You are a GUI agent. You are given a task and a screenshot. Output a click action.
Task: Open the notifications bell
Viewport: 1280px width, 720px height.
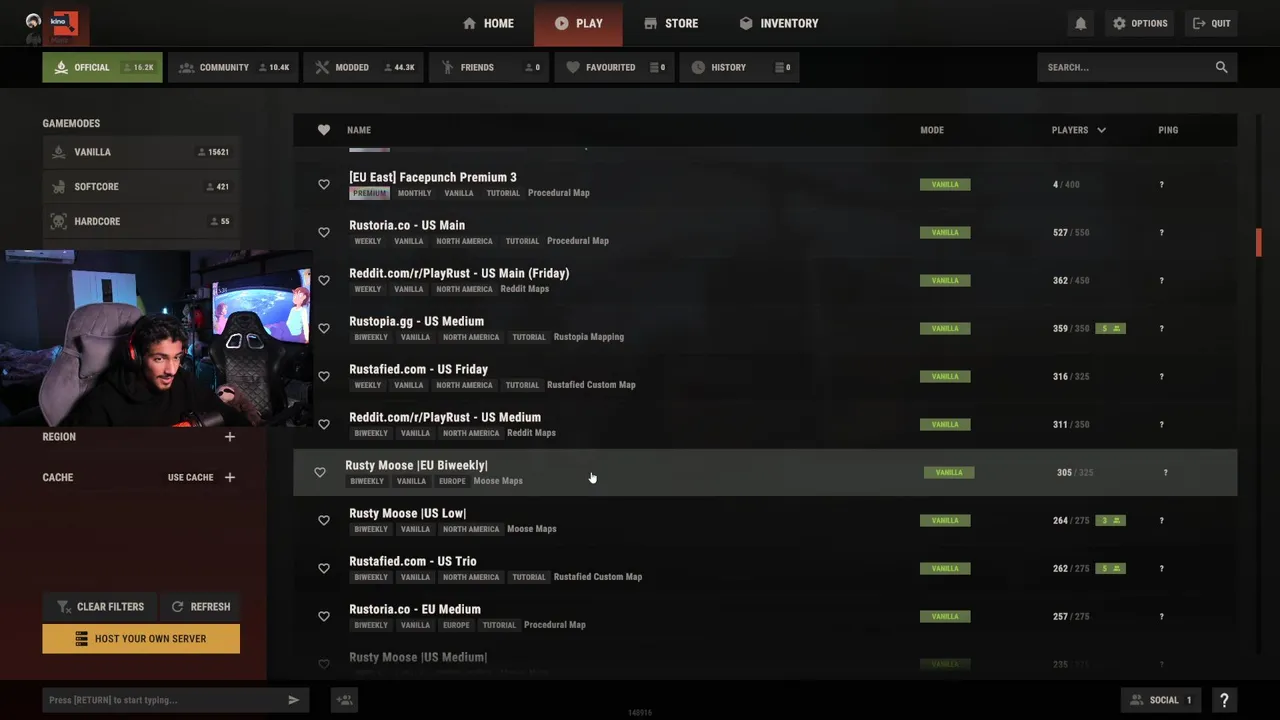pos(1080,23)
